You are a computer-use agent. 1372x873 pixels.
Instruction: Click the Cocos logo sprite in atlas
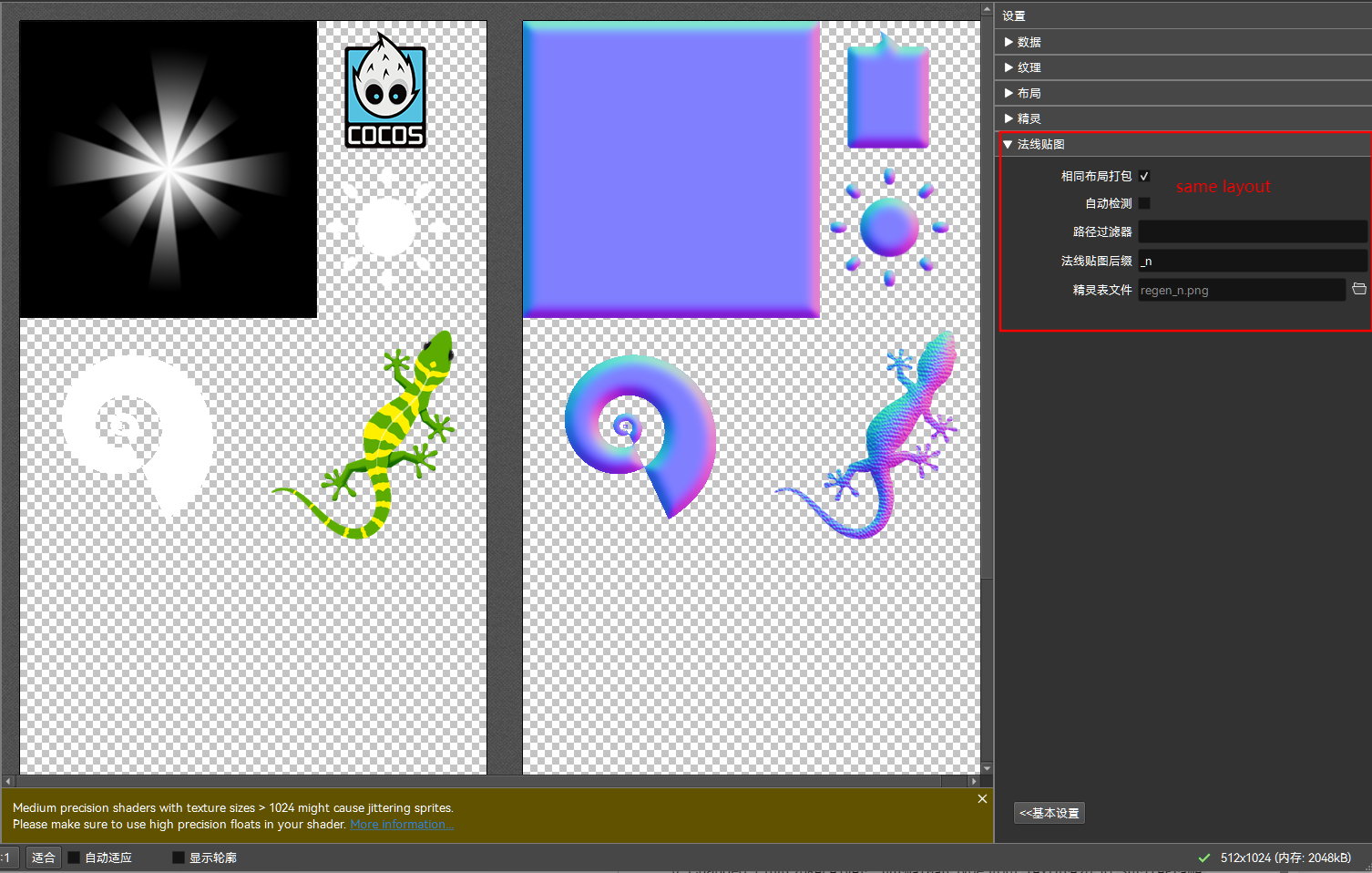[385, 90]
